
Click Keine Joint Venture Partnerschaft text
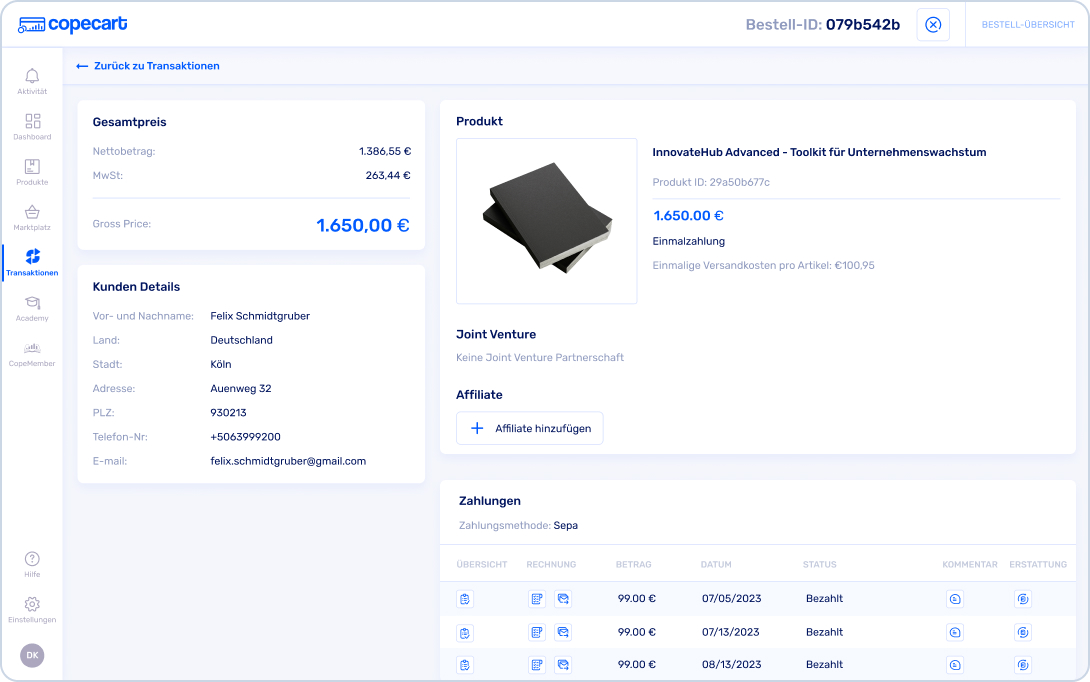[539, 357]
